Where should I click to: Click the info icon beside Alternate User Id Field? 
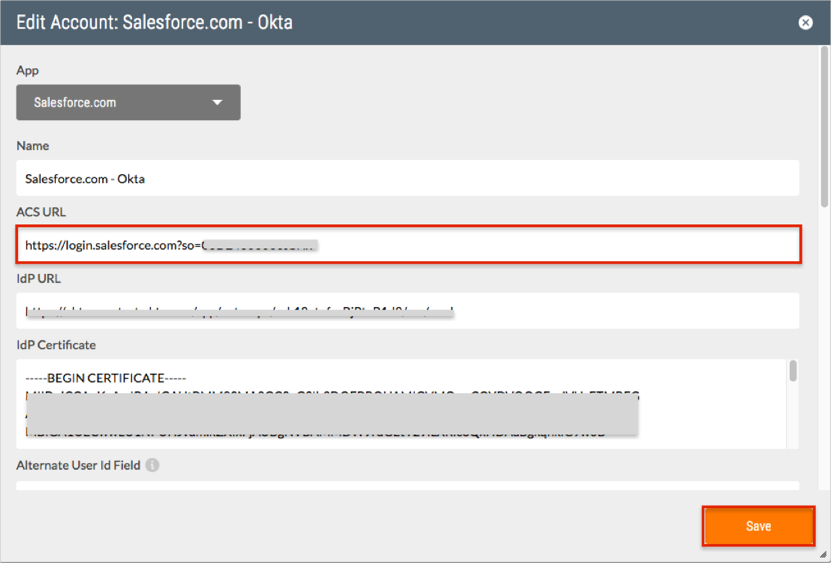coord(152,465)
